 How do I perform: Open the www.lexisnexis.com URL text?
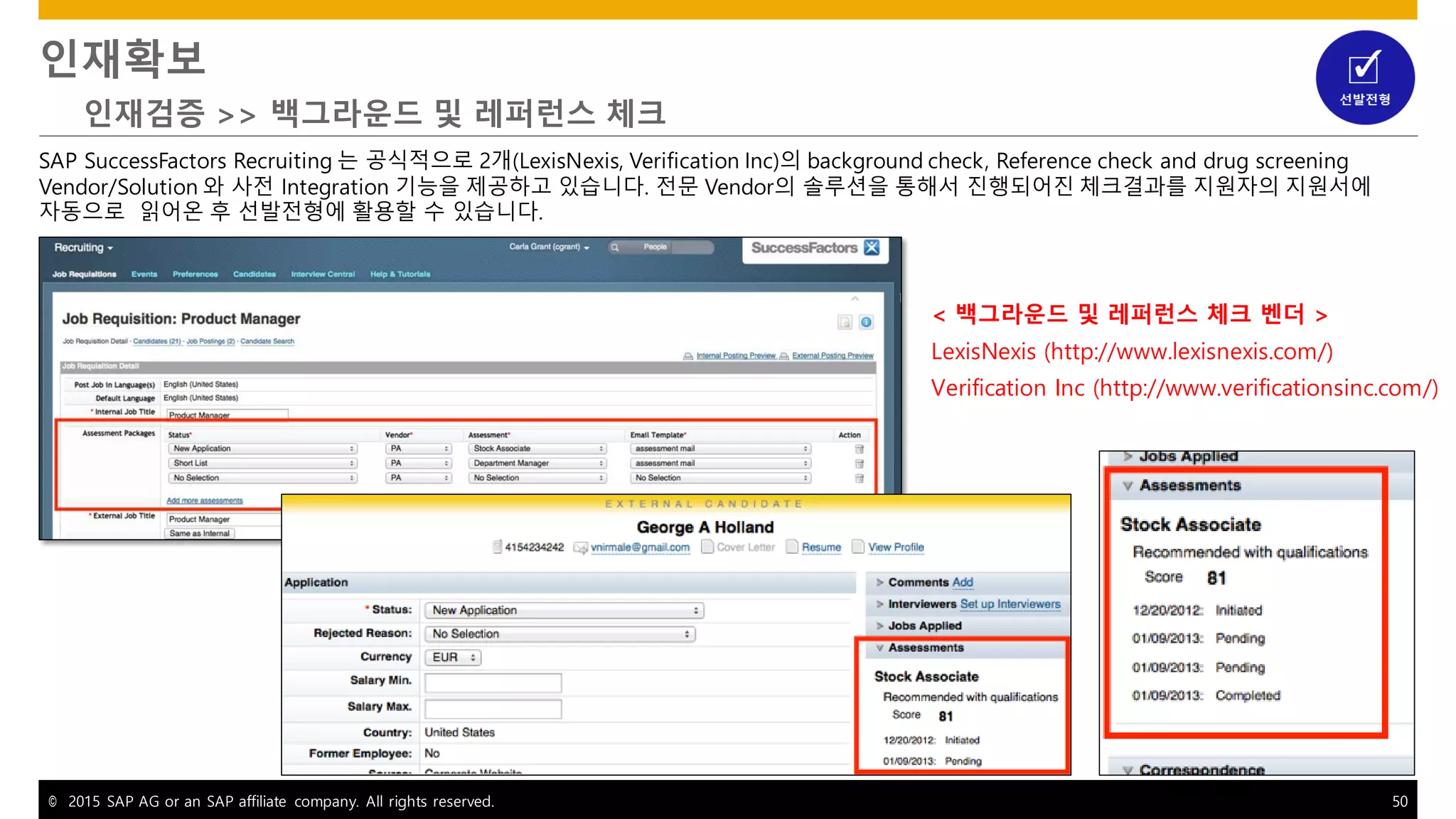click(1188, 352)
